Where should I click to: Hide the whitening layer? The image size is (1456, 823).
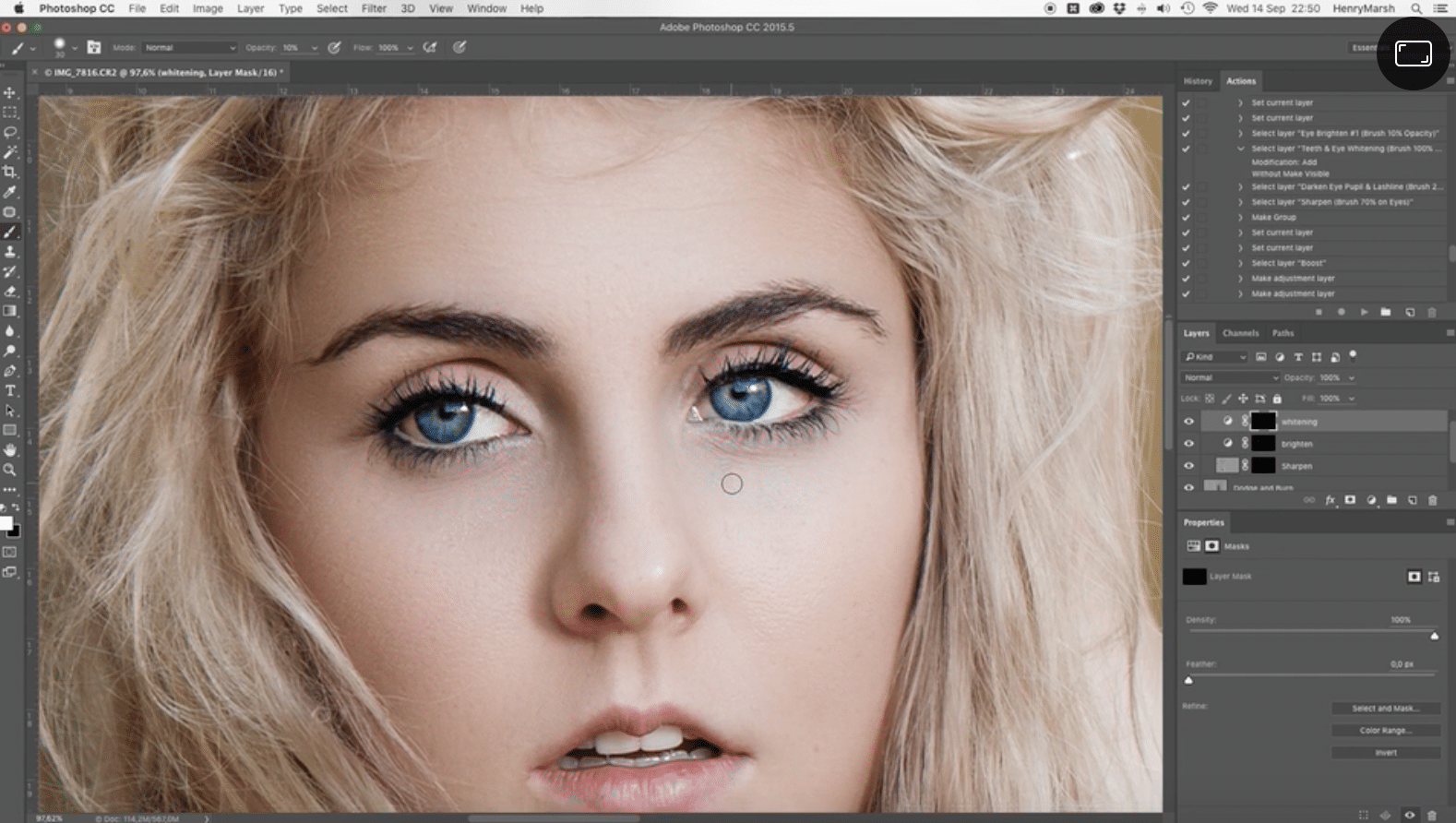tap(1188, 422)
